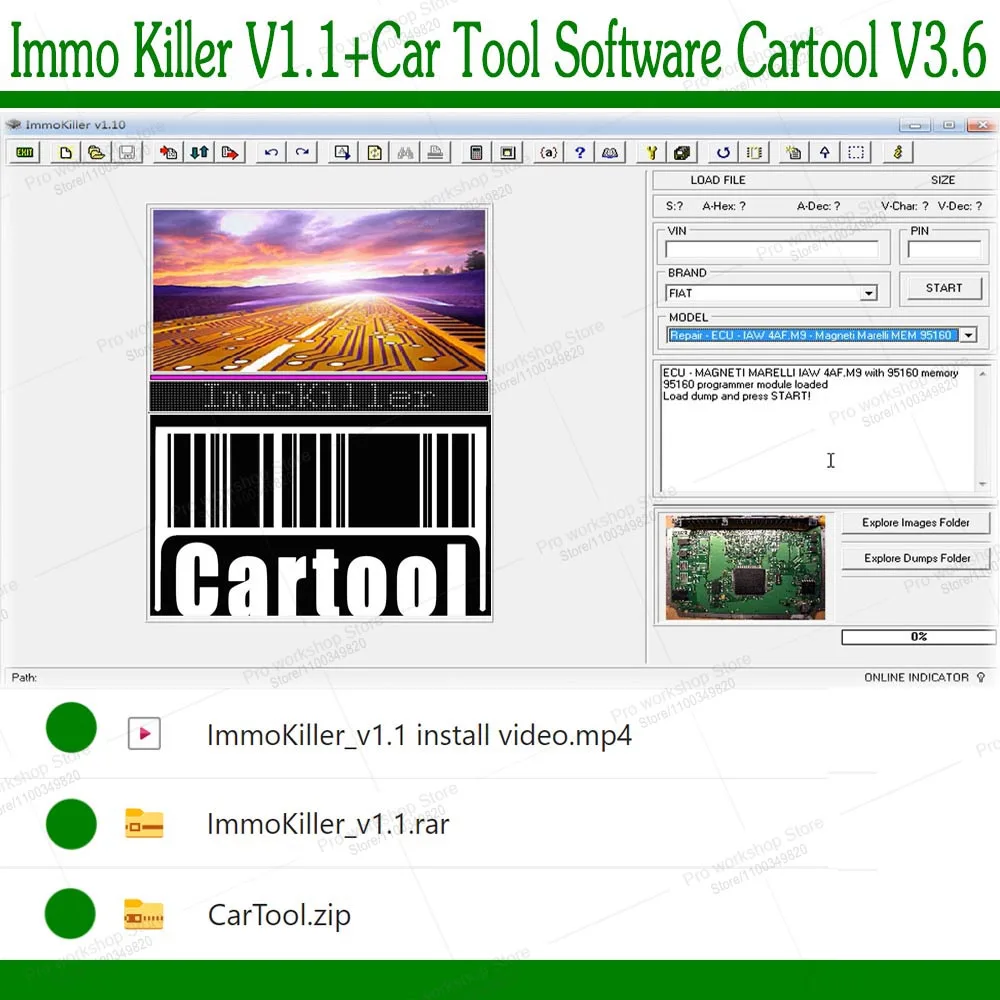
Task: Click the log box scrollbar down arrow
Action: (x=982, y=484)
